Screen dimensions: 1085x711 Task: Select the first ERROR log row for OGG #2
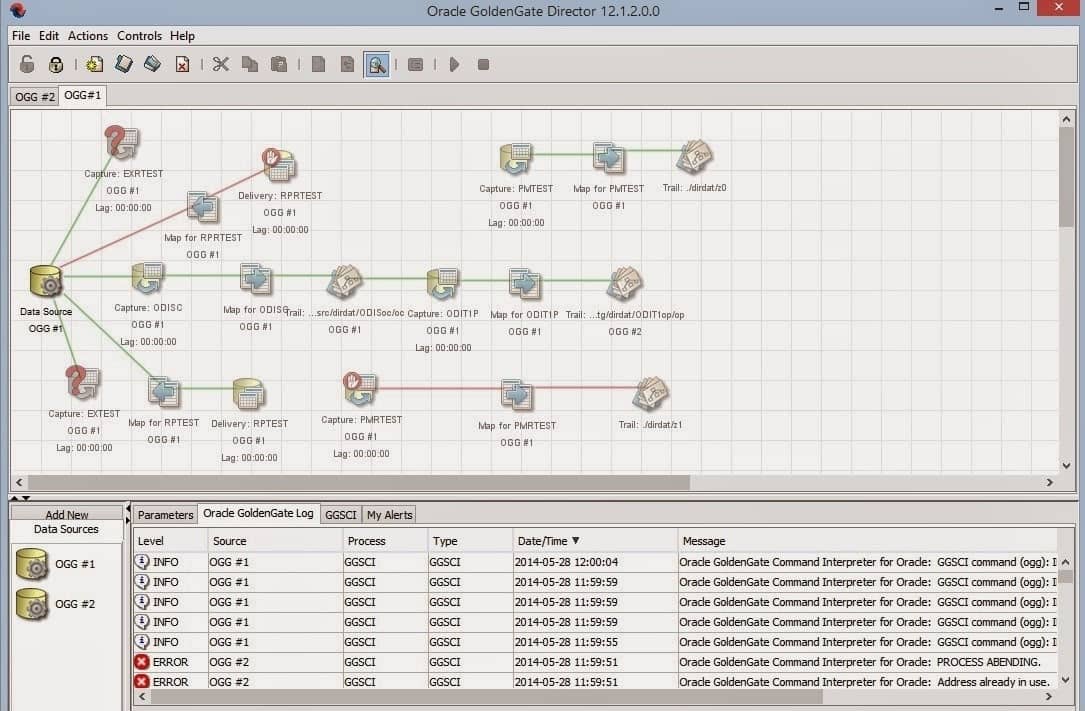pos(400,662)
